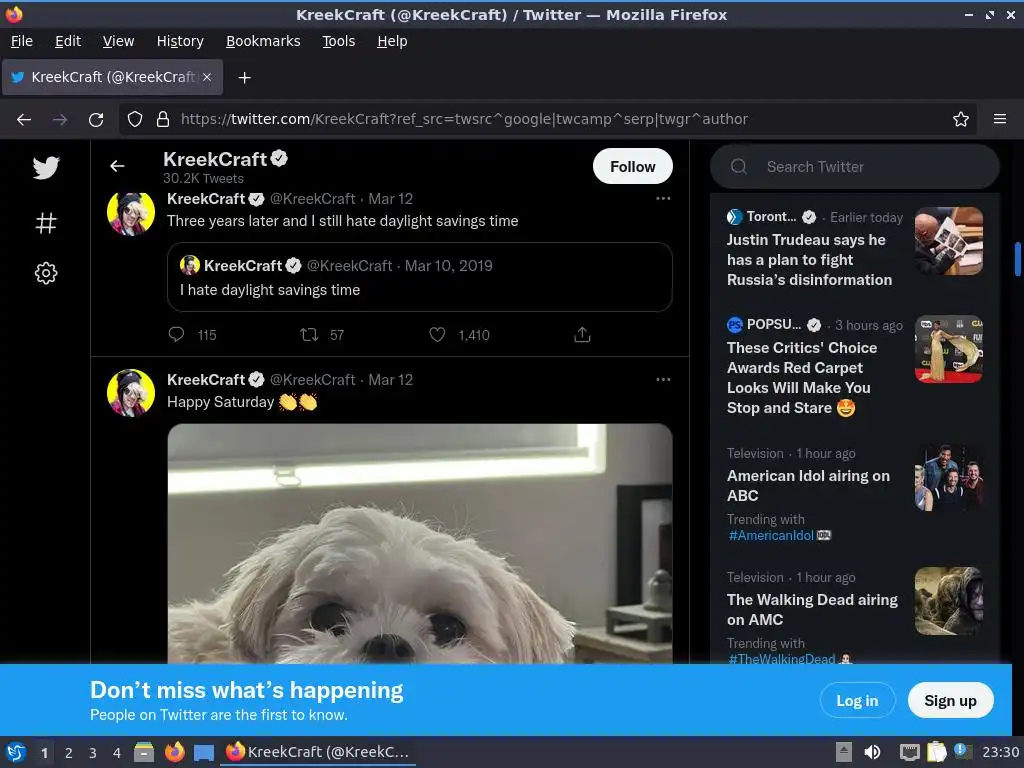Click KreekCraft avatar on daylight savings tweet

pos(131,213)
